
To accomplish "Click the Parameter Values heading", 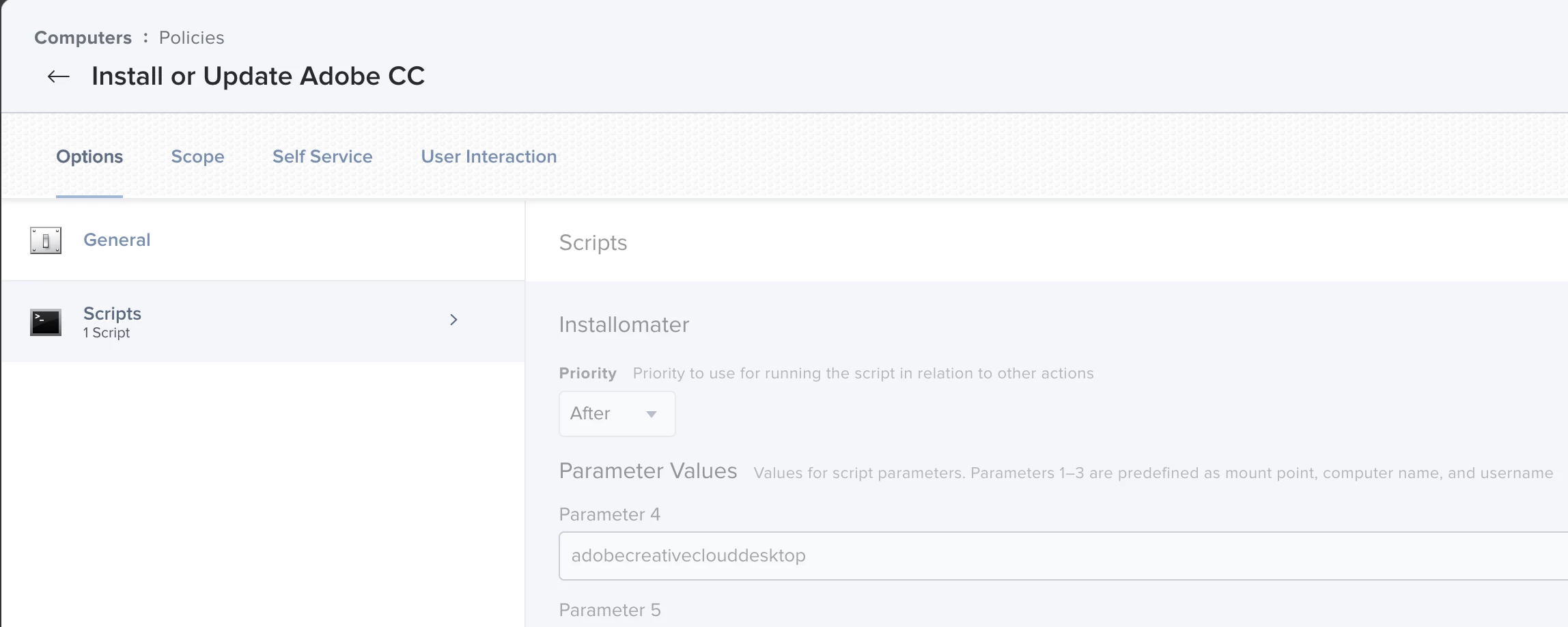I will click(x=648, y=471).
